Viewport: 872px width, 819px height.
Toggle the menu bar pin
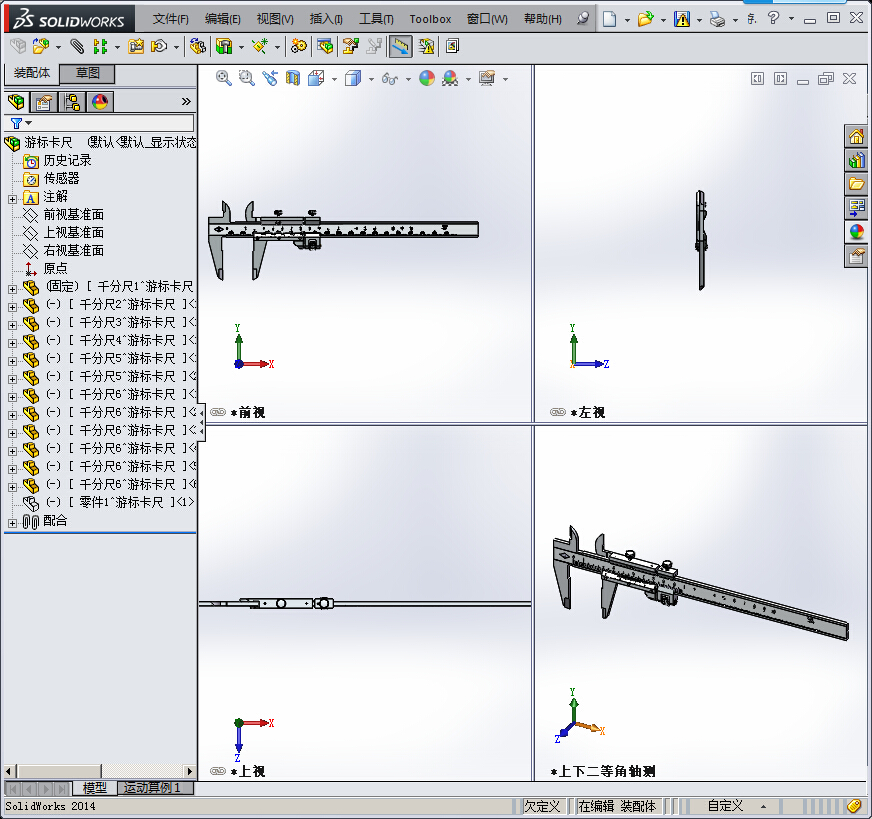pos(582,19)
